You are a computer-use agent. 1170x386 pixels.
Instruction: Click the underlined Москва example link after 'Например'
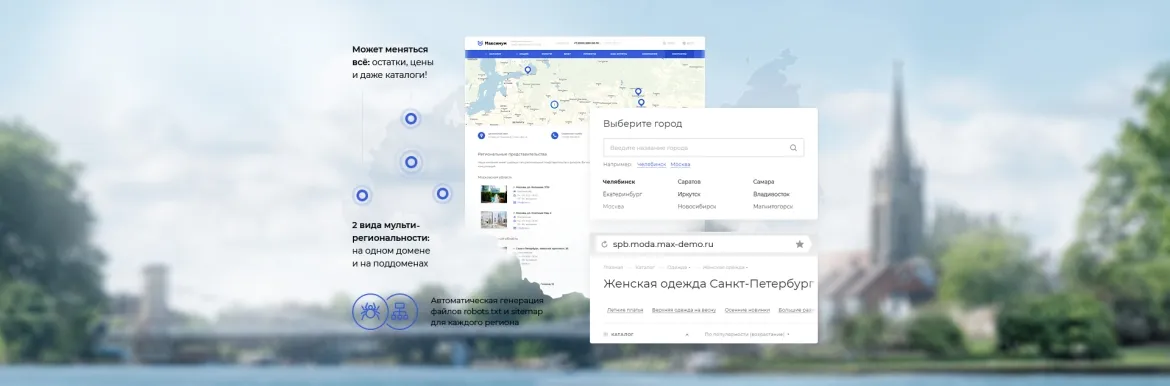tap(680, 164)
